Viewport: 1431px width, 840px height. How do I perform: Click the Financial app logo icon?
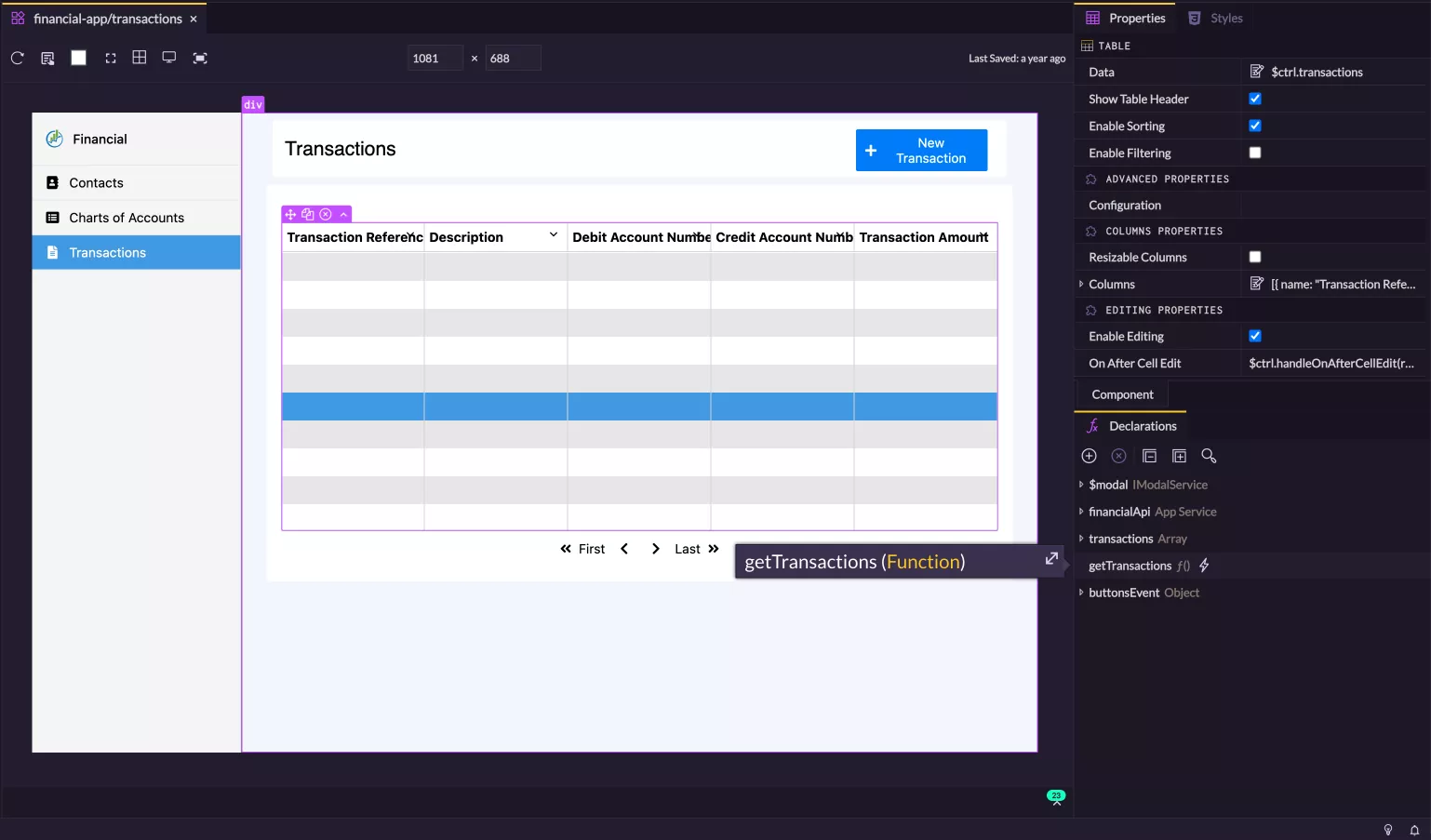(55, 139)
